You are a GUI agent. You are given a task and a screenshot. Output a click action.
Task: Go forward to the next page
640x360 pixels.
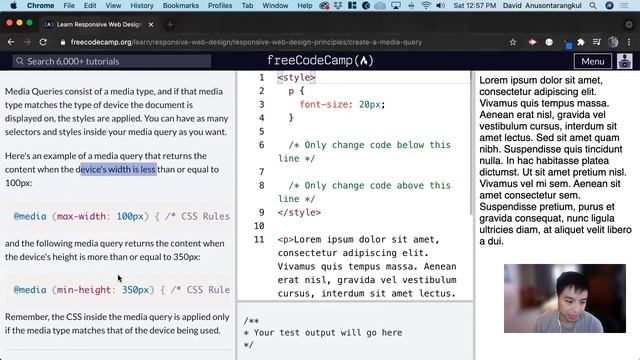pos(27,42)
